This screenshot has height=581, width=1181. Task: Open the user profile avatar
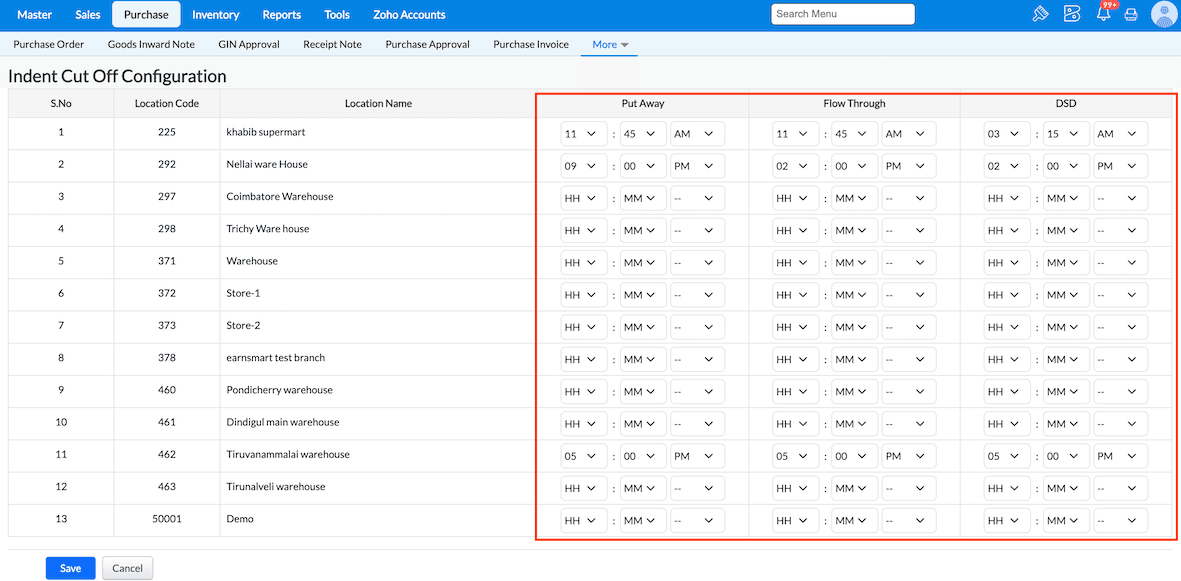(x=1163, y=14)
